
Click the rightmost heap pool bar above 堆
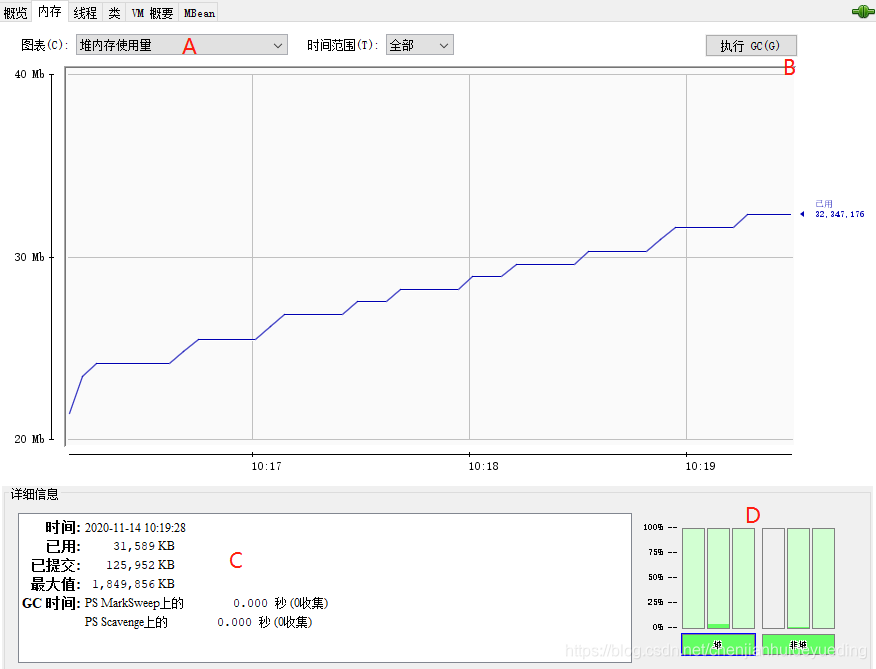pyautogui.click(x=744, y=578)
